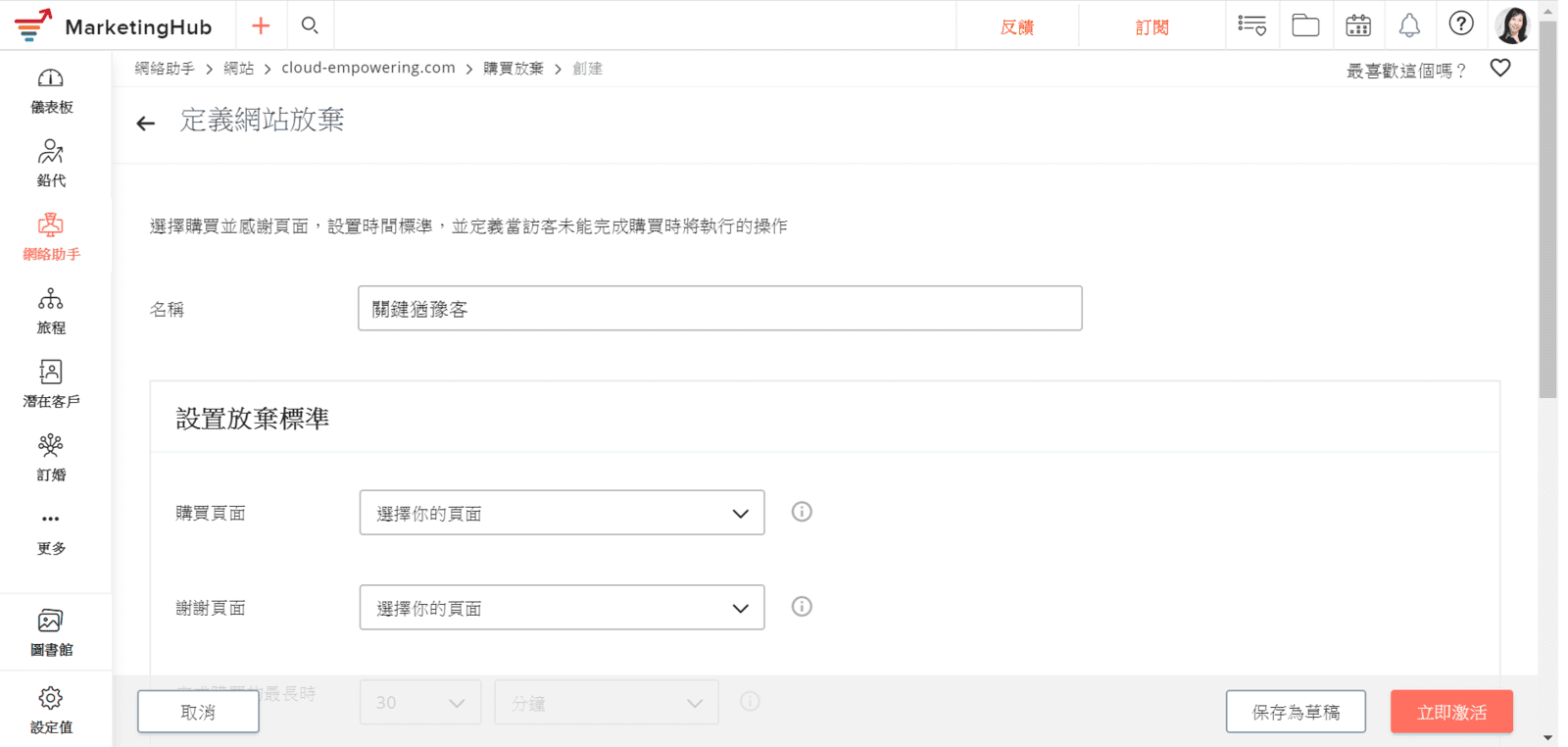Viewport: 1568px width, 747px height.
Task: Open the notifications bell icon
Action: [x=1409, y=25]
